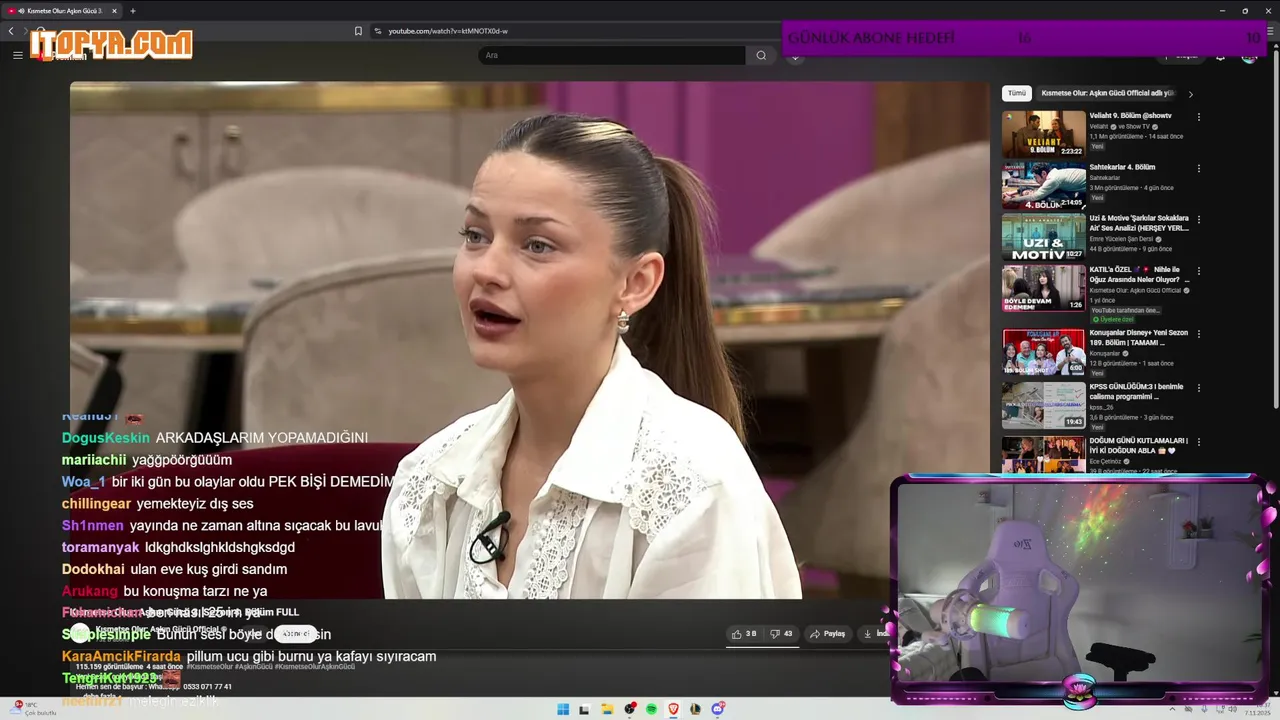
Task: Click 'Sahtekarlar 4. Bölüm' video title
Action: point(1122,167)
